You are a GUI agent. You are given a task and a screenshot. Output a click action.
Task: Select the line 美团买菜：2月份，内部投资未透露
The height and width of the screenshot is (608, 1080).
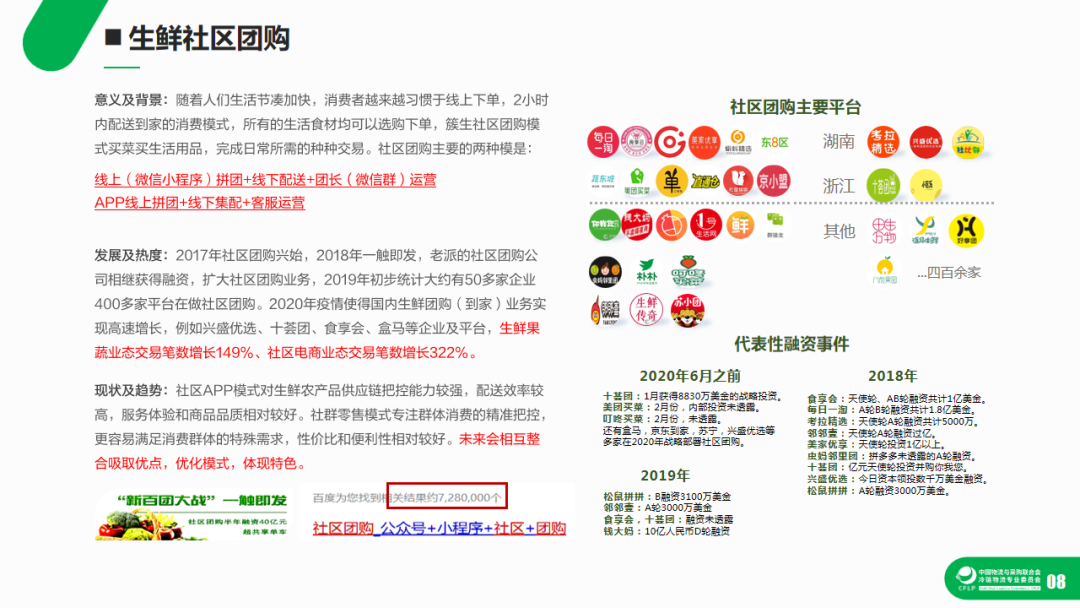pyautogui.click(x=681, y=408)
